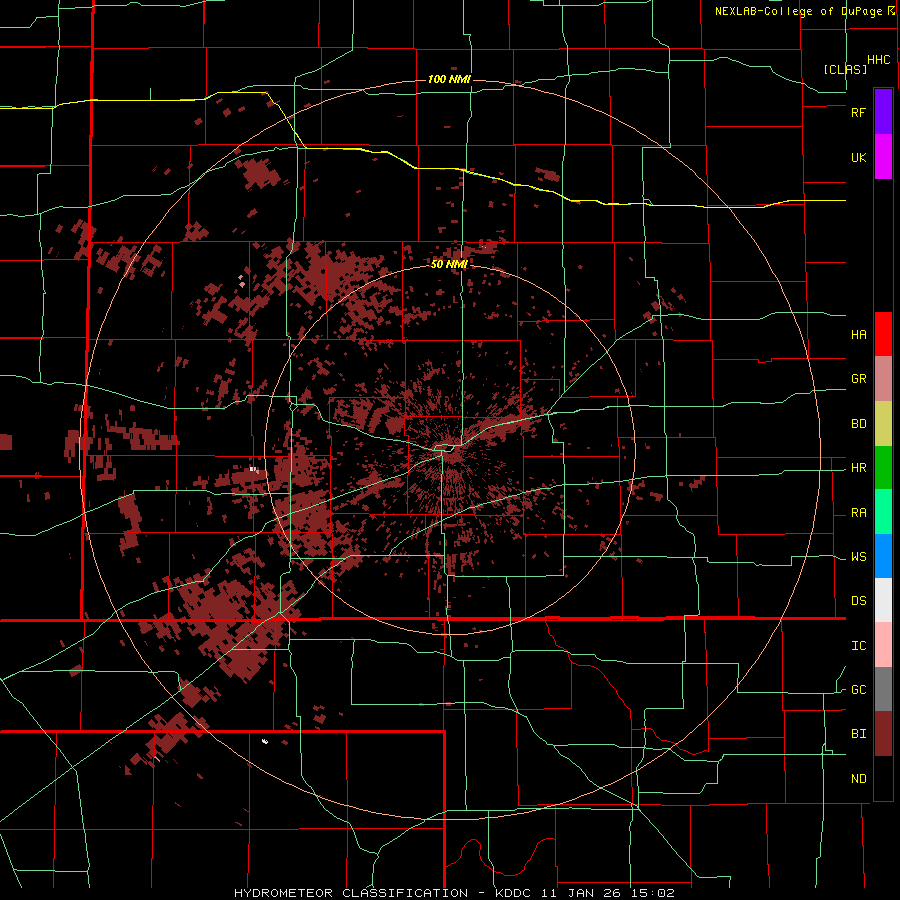900x900 pixels.
Task: Click the ND legend label
Action: (x=858, y=779)
